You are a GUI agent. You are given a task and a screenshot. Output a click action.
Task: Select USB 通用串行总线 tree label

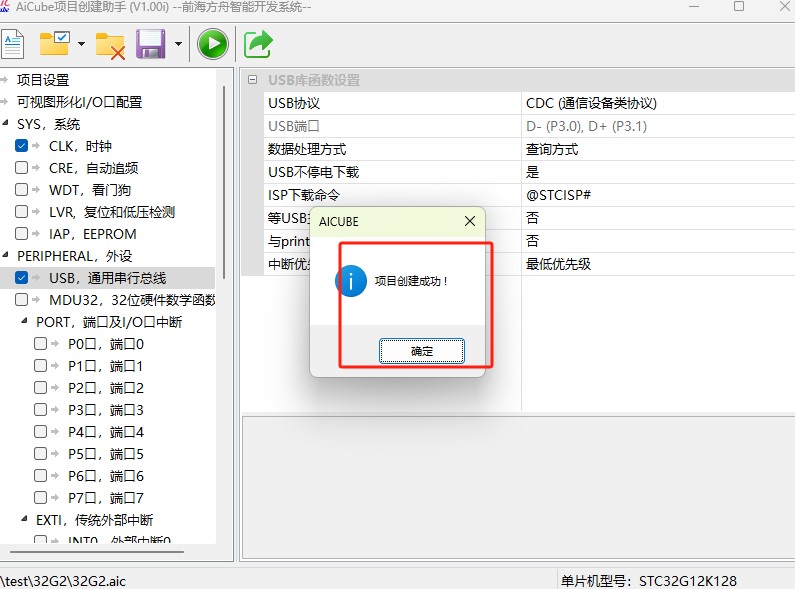point(107,278)
